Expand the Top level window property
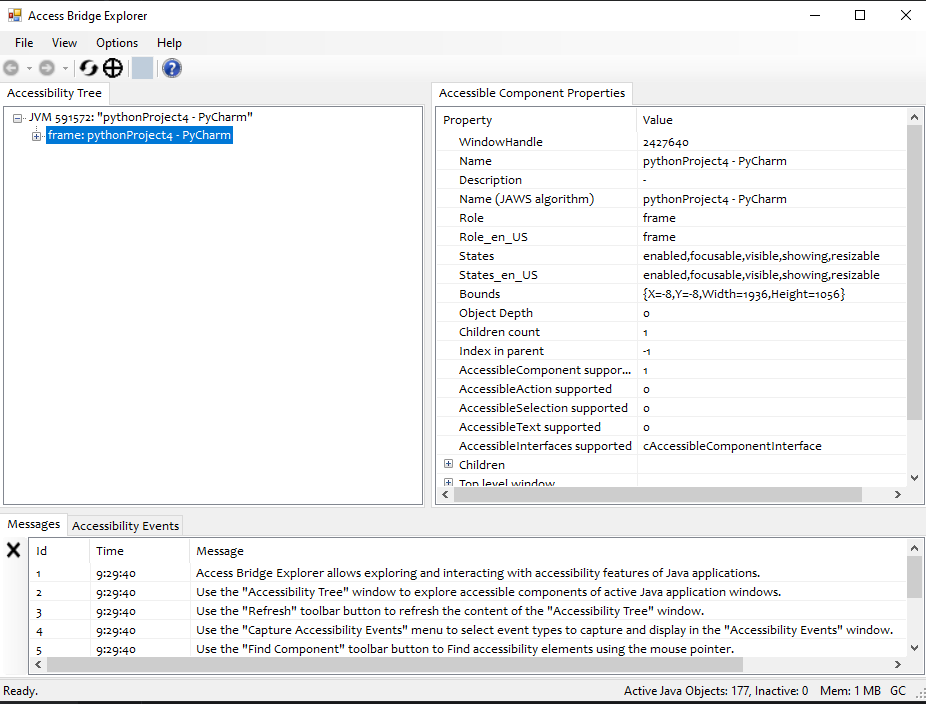The width and height of the screenshot is (926, 704). pyautogui.click(x=448, y=483)
